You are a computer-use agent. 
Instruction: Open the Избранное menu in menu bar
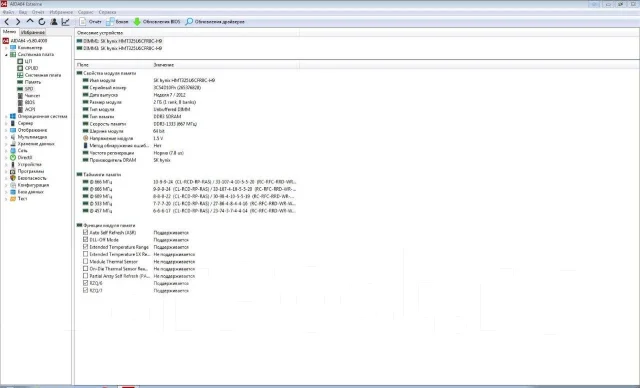click(61, 12)
